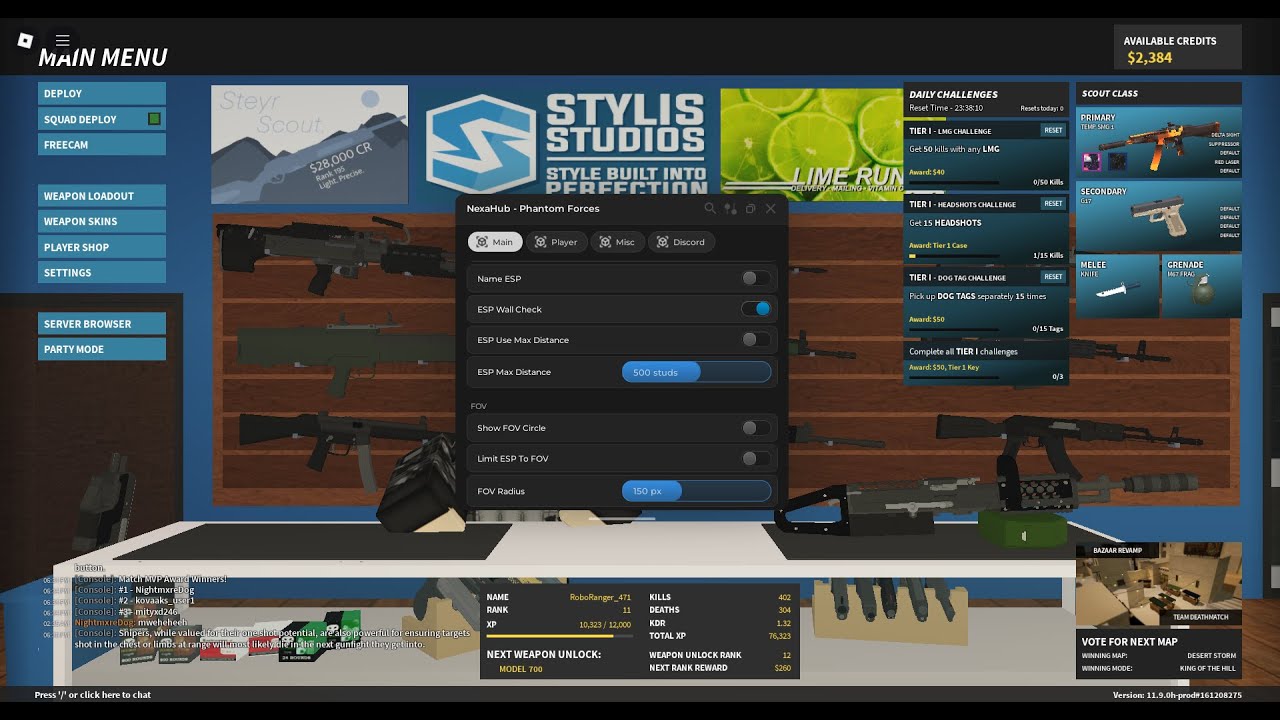Toggle ESP Use Max Distance switch
1280x720 pixels.
click(756, 340)
